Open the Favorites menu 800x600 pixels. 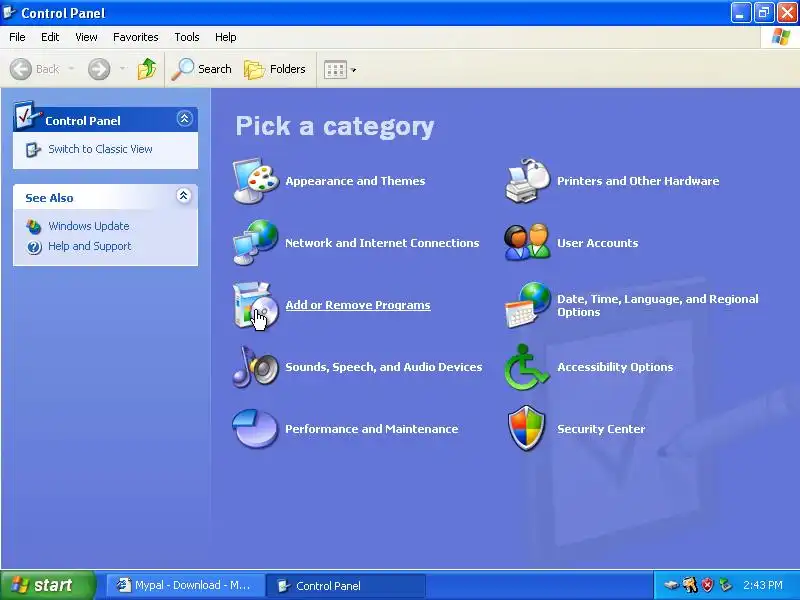136,37
